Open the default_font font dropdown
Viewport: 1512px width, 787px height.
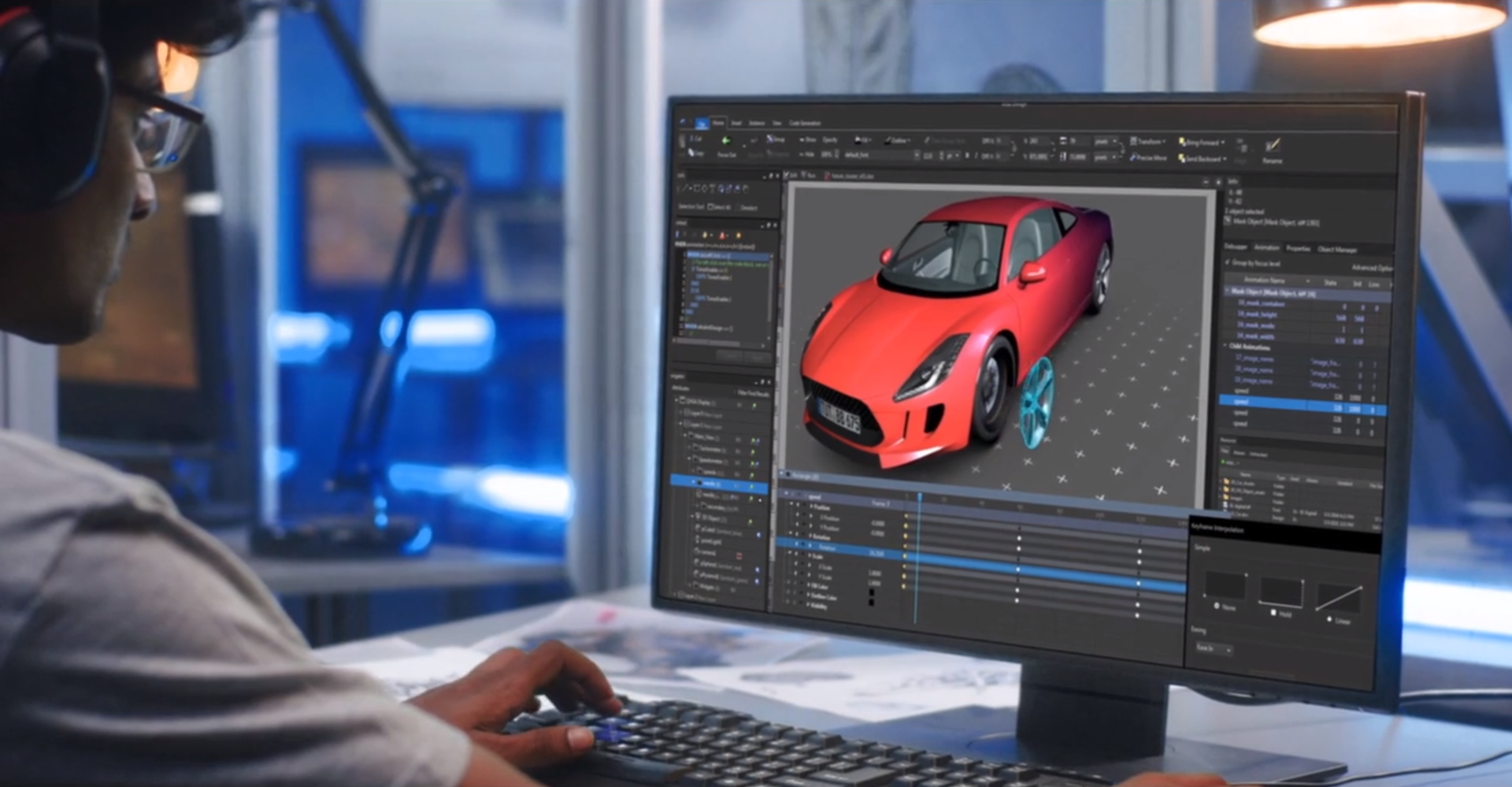coord(880,155)
